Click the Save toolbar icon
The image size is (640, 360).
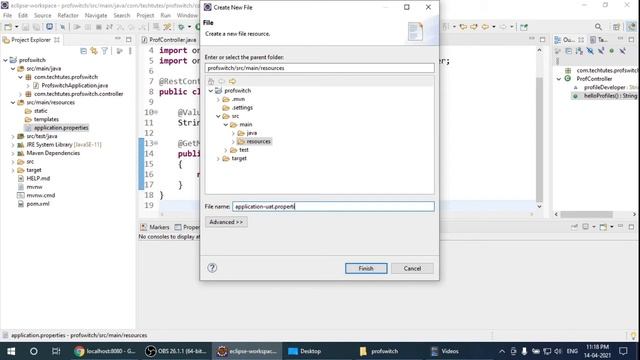[25, 27]
